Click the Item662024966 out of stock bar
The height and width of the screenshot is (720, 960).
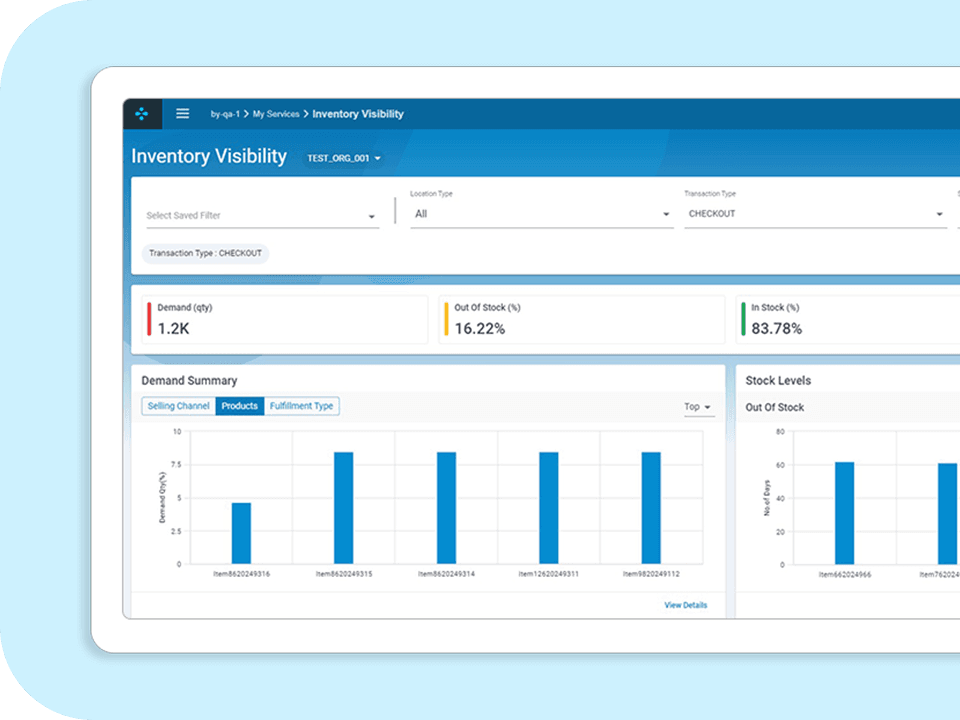(x=845, y=513)
